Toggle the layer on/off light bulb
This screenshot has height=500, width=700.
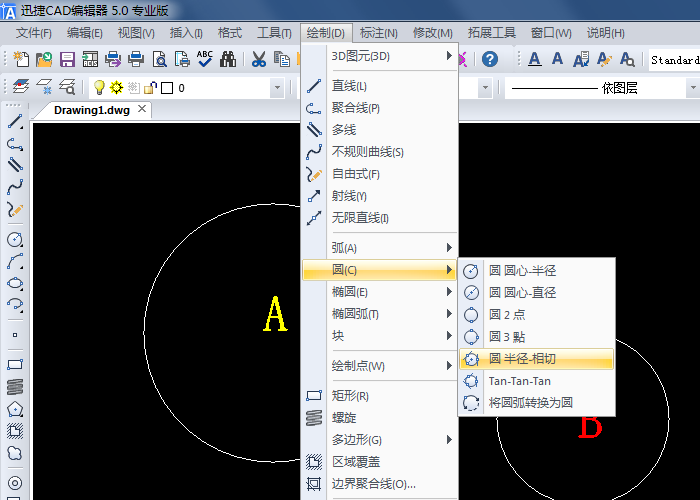pyautogui.click(x=99, y=88)
